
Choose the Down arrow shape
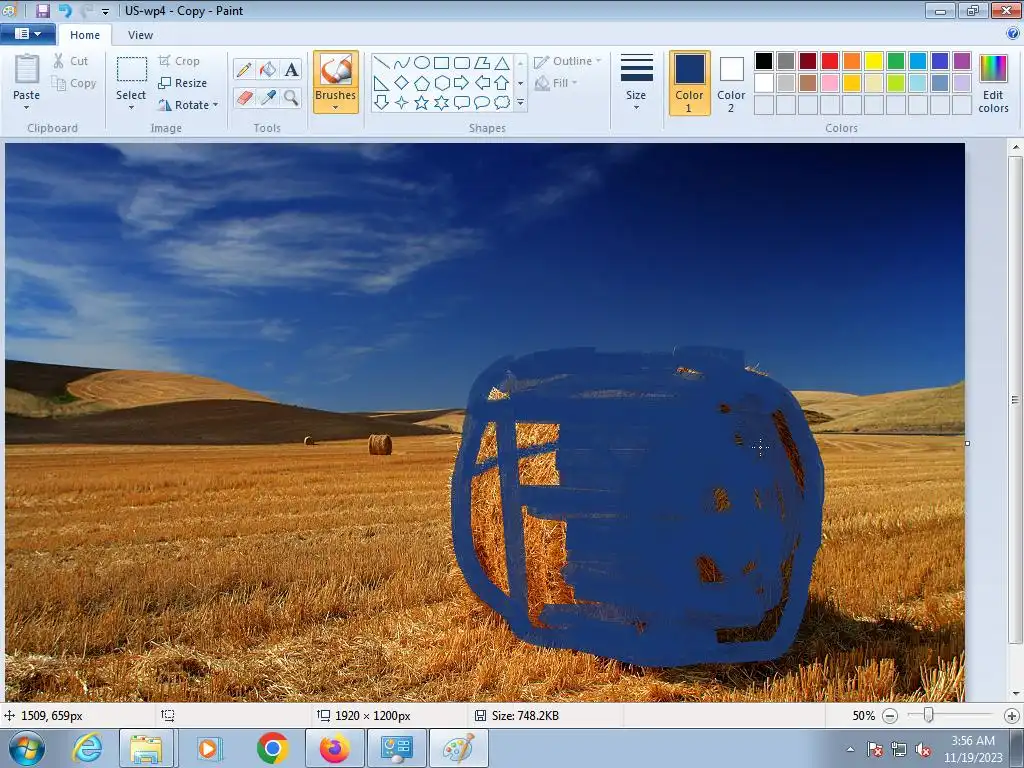tap(381, 103)
